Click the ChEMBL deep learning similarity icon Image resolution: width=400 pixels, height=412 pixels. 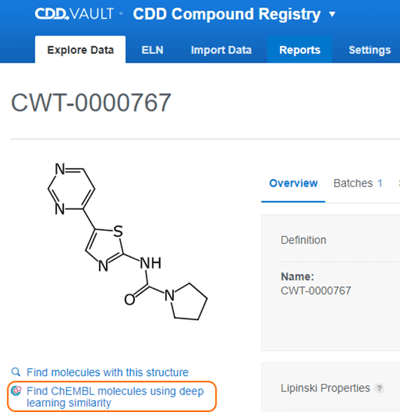pyautogui.click(x=16, y=391)
